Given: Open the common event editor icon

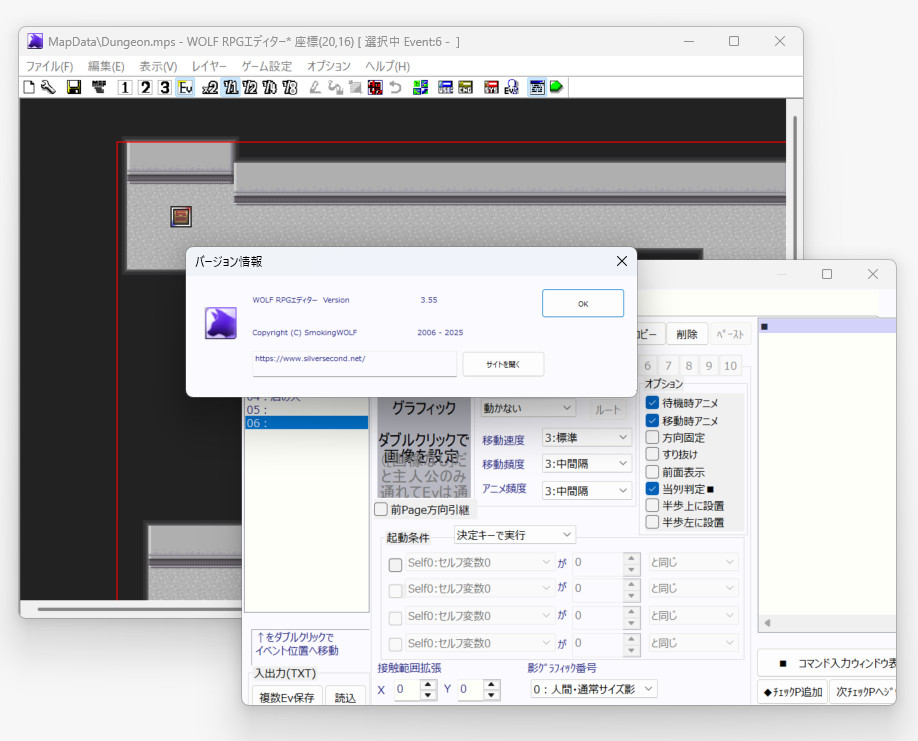Looking at the screenshot, I should (x=511, y=88).
